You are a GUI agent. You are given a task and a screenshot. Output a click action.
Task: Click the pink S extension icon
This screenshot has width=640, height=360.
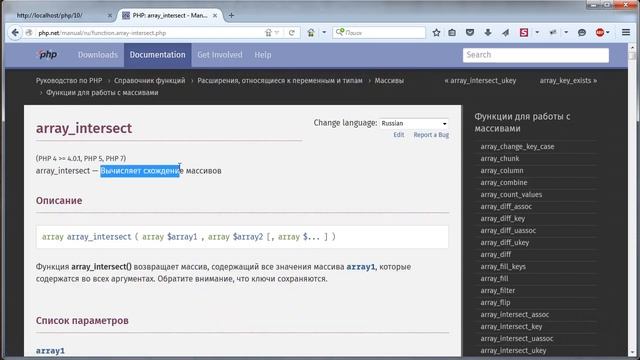click(x=524, y=33)
